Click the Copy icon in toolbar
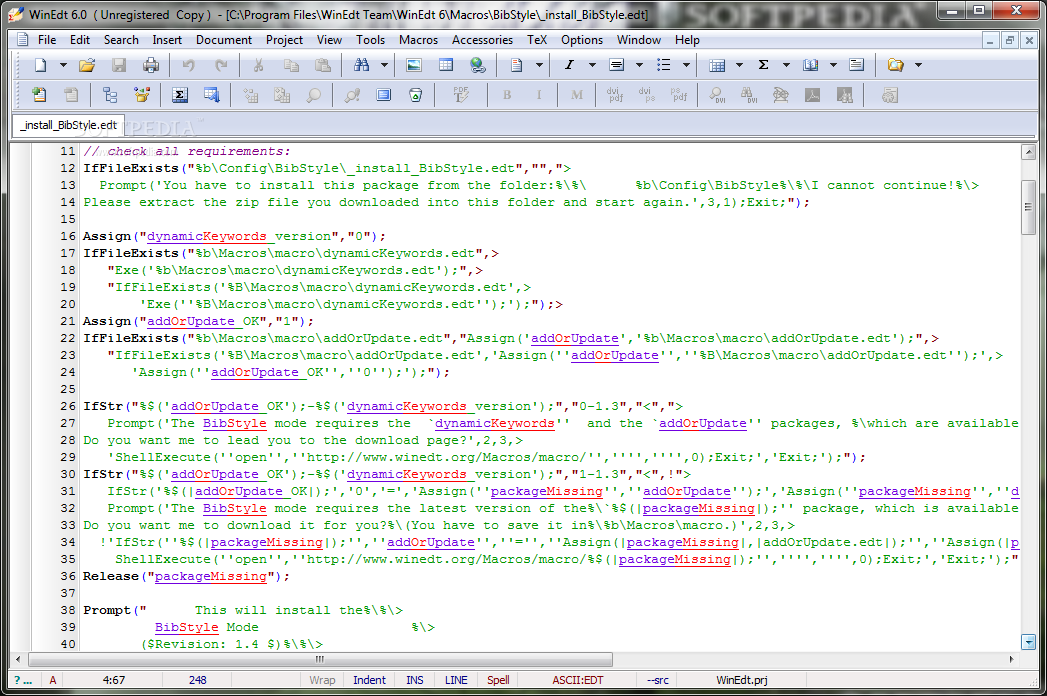 point(291,65)
